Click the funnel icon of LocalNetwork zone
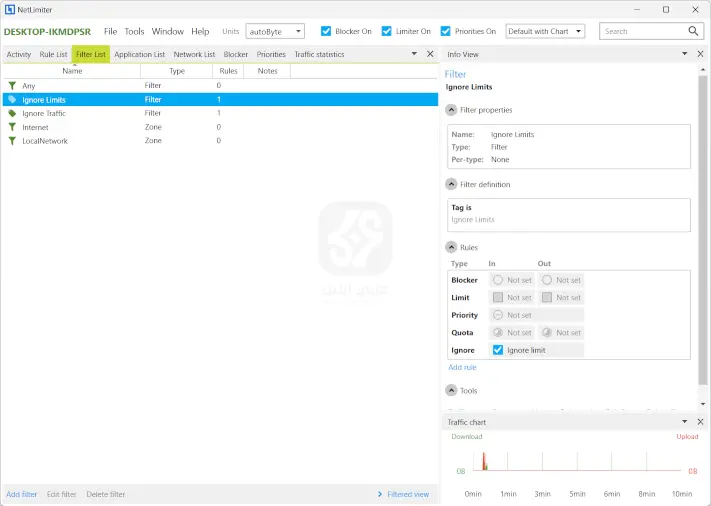Screen dimensions: 711x506 (x=12, y=141)
